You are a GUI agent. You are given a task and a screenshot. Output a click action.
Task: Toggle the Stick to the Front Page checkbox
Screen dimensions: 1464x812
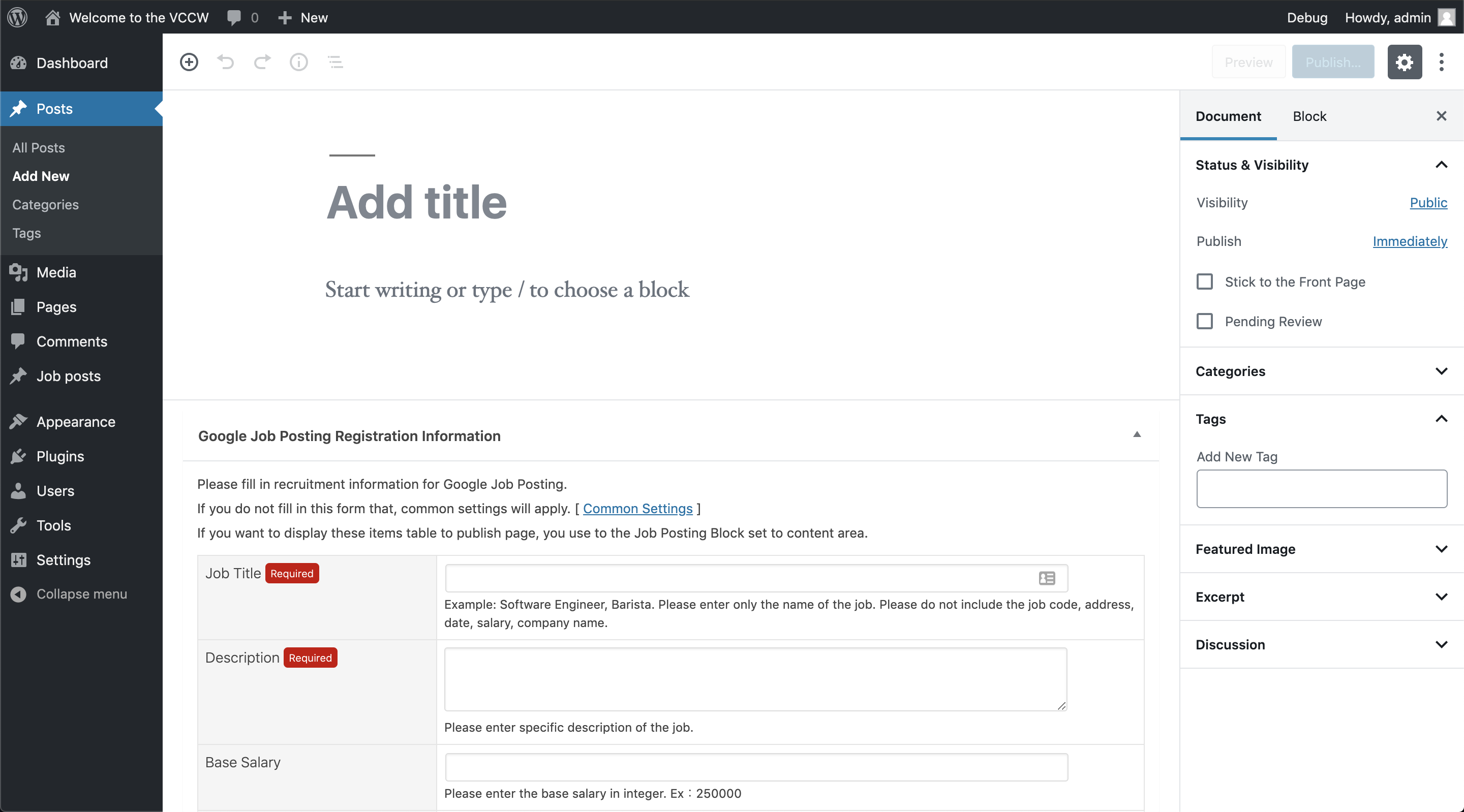(x=1206, y=281)
